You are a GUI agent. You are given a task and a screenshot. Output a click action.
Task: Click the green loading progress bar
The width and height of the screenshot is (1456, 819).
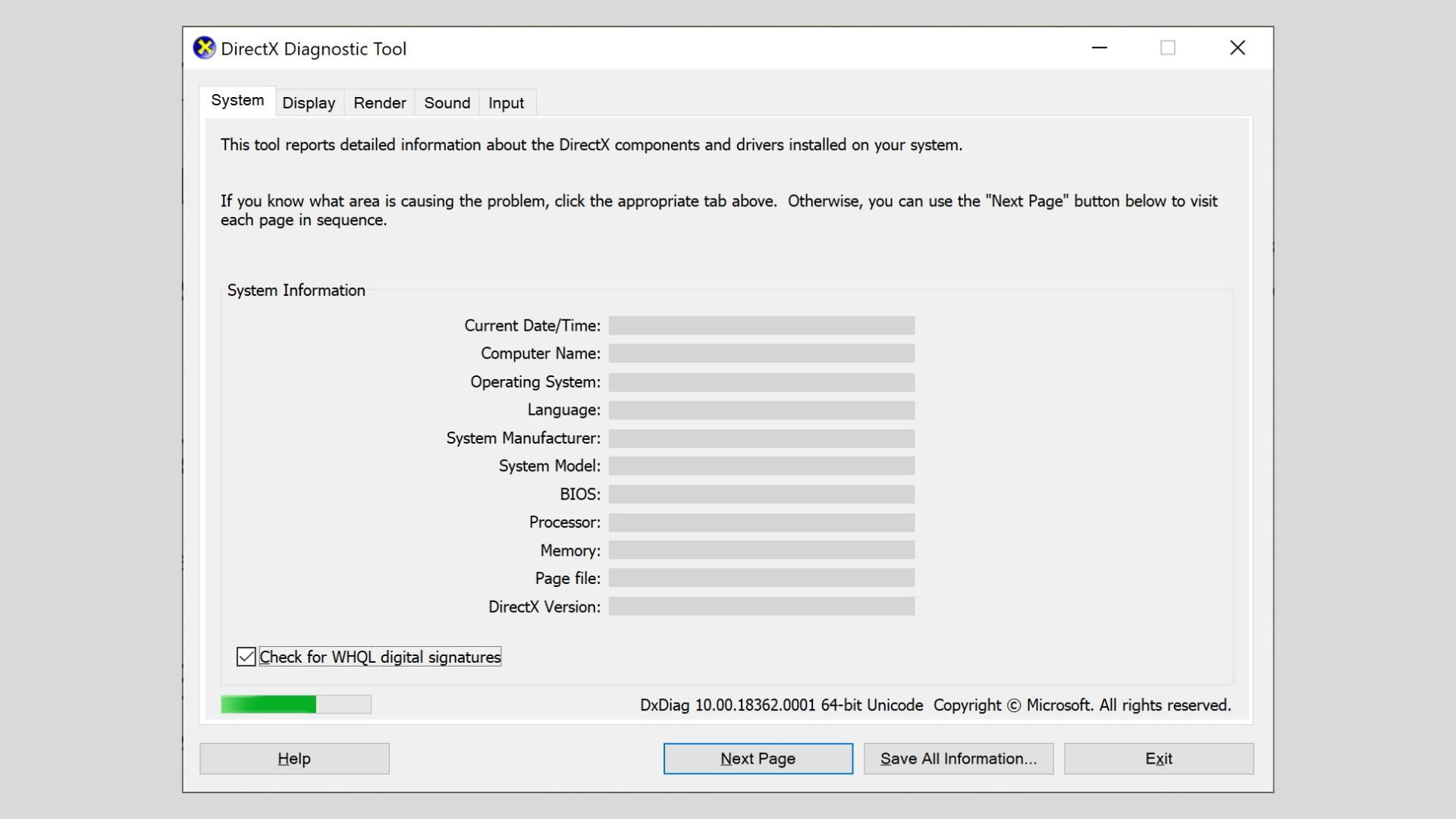click(296, 704)
